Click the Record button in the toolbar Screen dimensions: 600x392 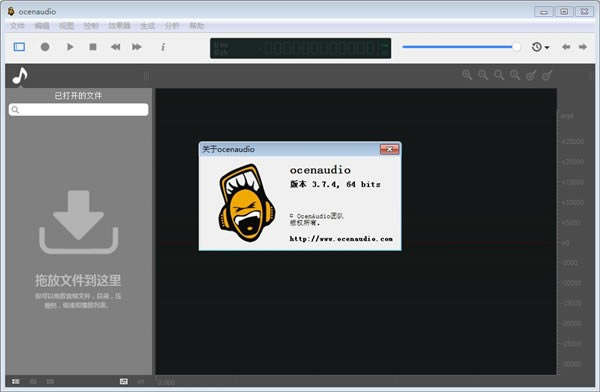45,47
